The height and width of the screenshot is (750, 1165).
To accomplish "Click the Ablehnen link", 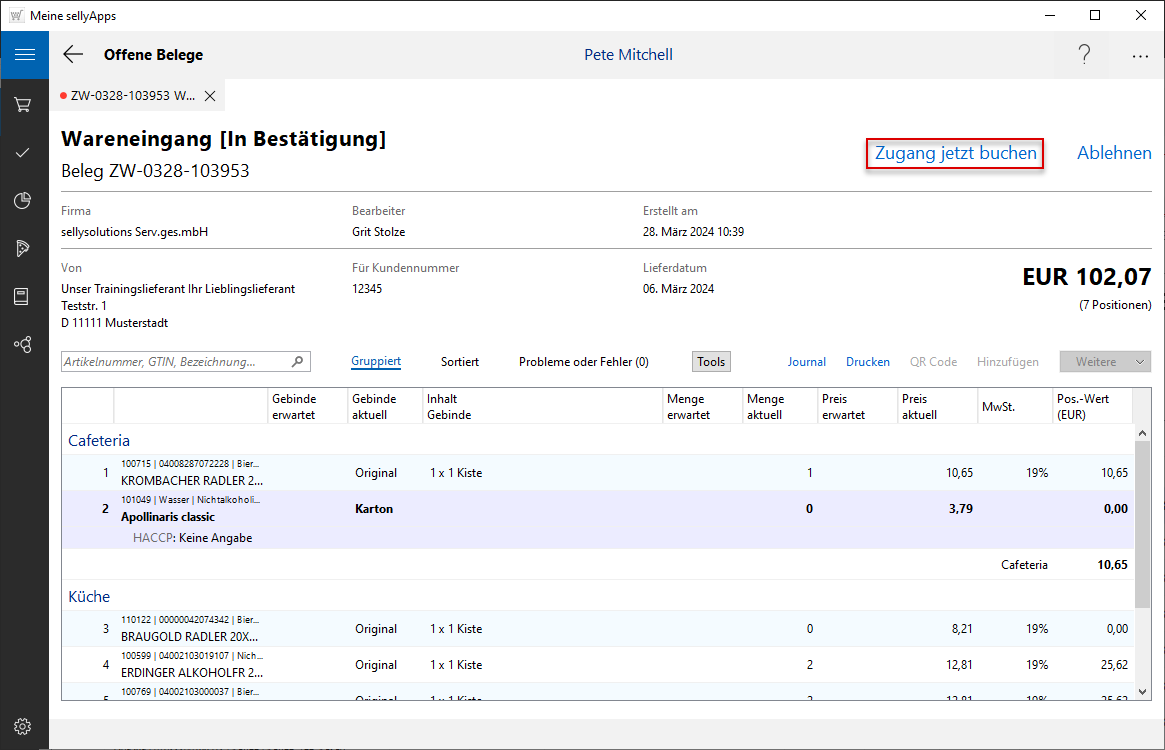I will [1114, 154].
